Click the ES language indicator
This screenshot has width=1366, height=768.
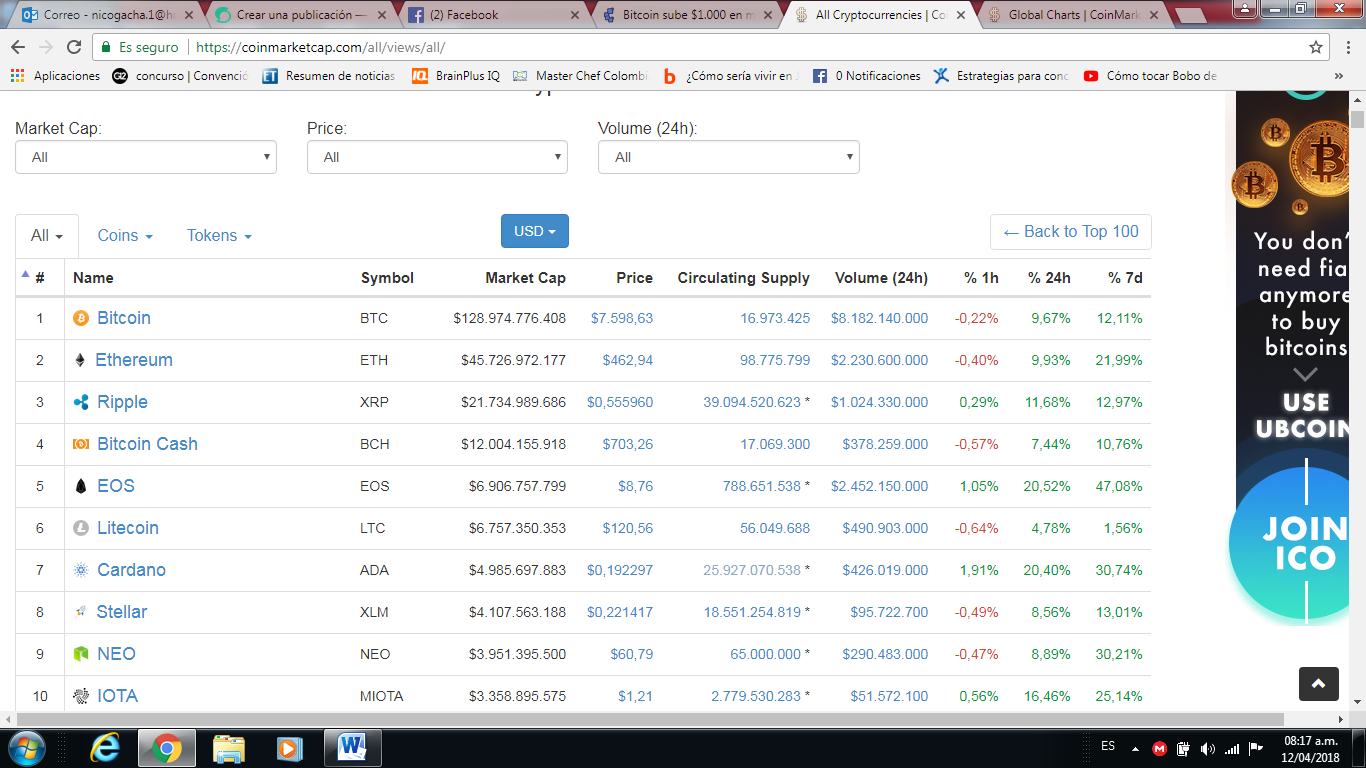coord(1108,746)
